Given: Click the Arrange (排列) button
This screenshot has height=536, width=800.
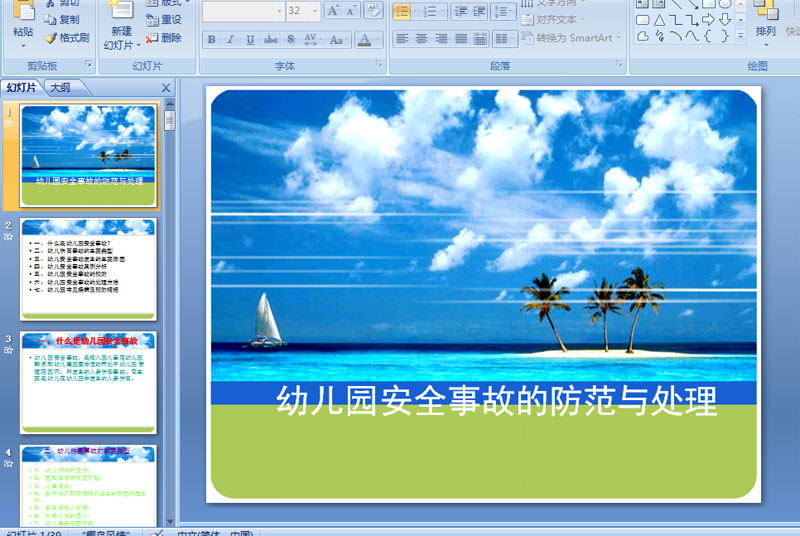Looking at the screenshot, I should tap(765, 31).
